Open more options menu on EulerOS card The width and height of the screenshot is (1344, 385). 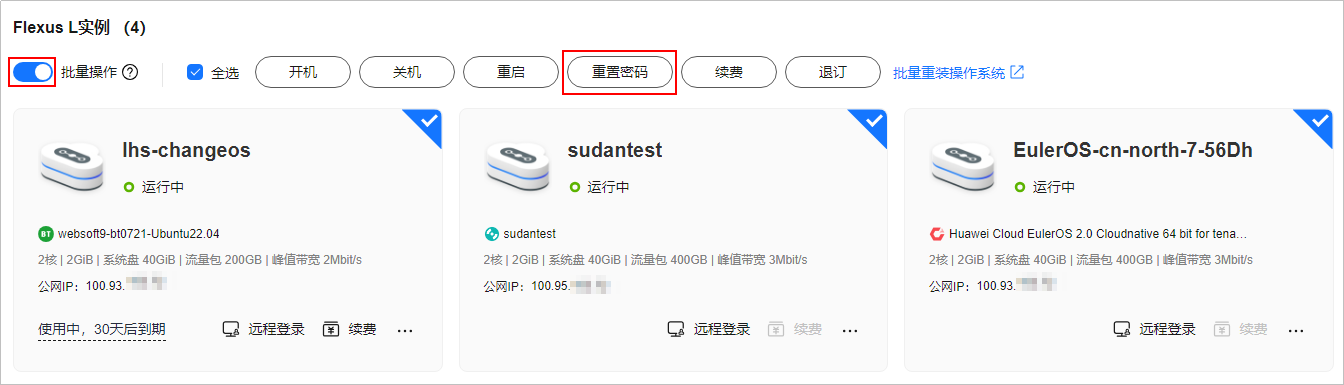1296,330
